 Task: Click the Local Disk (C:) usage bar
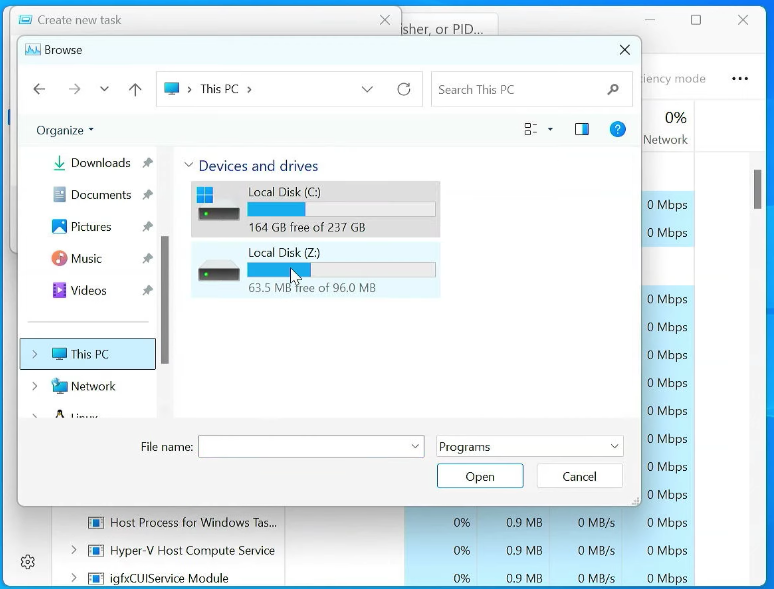341,209
